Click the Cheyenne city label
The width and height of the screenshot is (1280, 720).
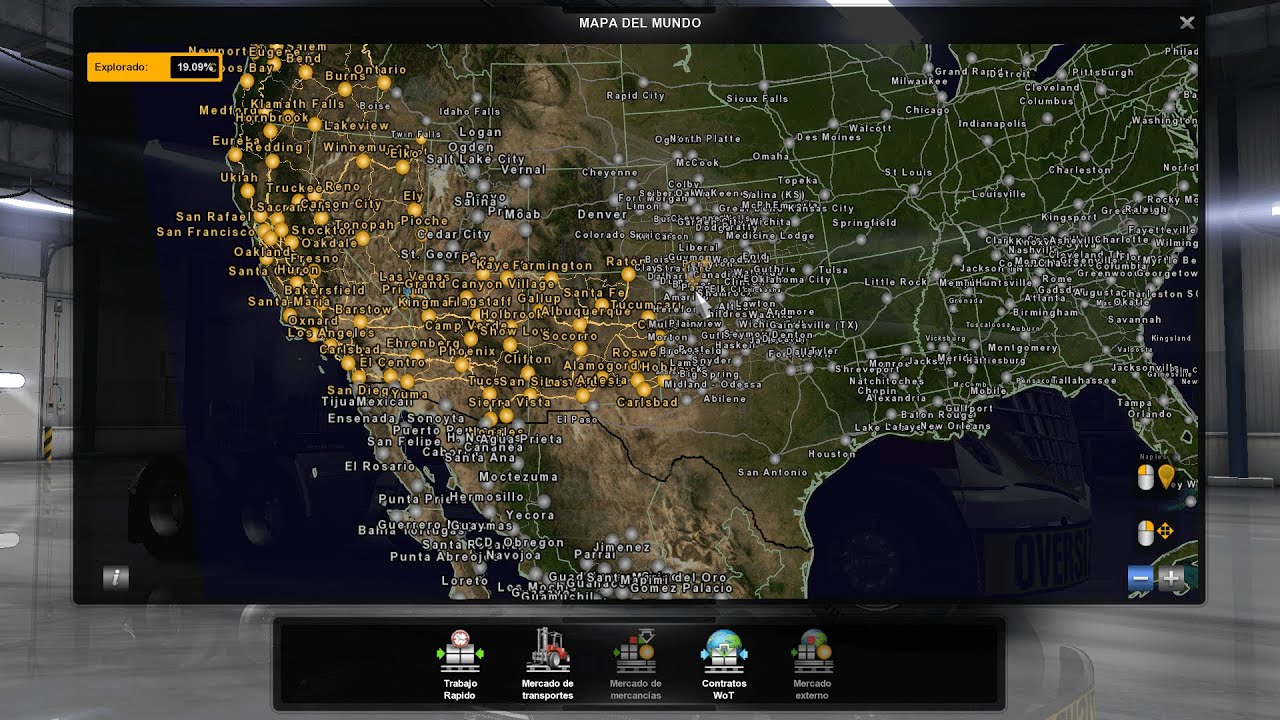click(x=609, y=172)
